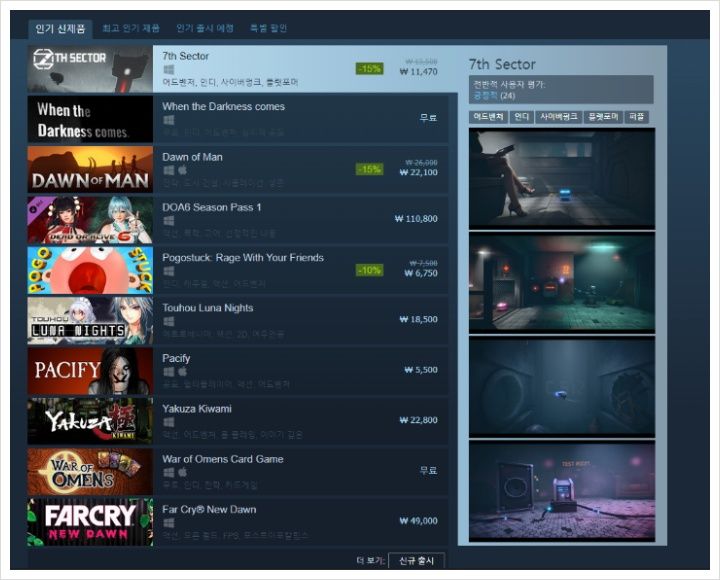Click the War of Omens banner image
This screenshot has height=580, width=720.
[90, 472]
